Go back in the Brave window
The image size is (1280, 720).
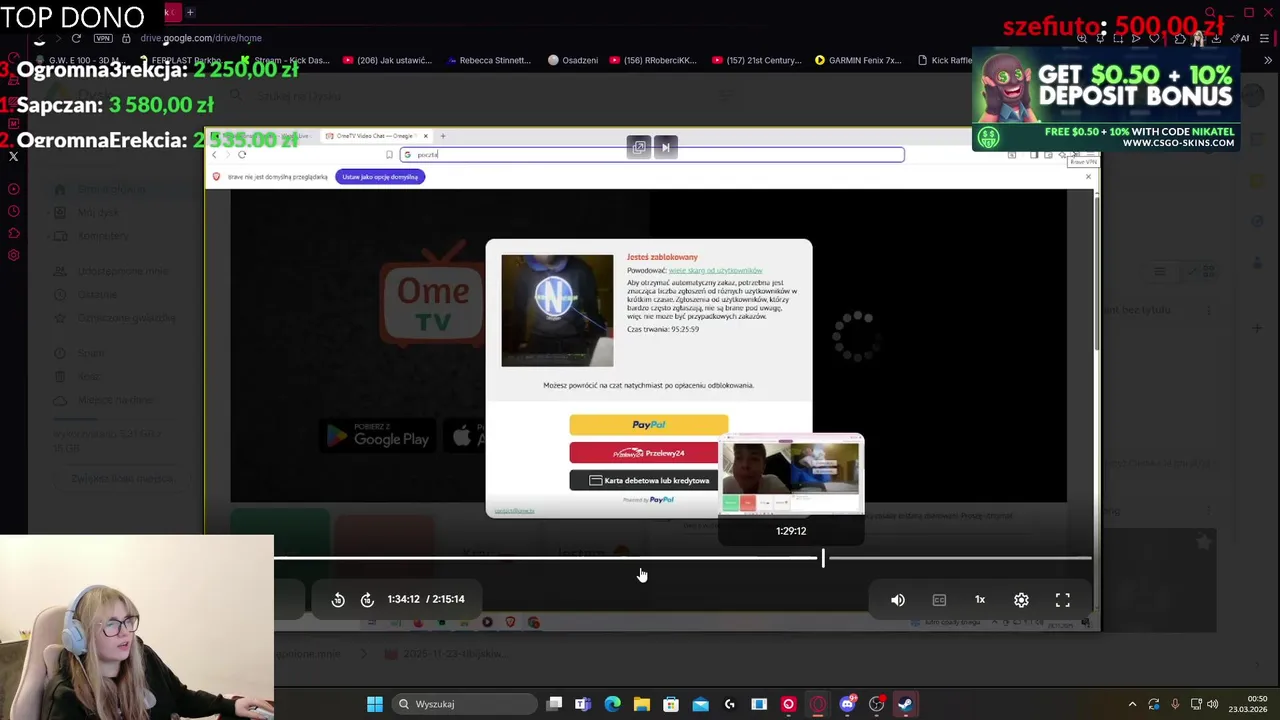214,154
